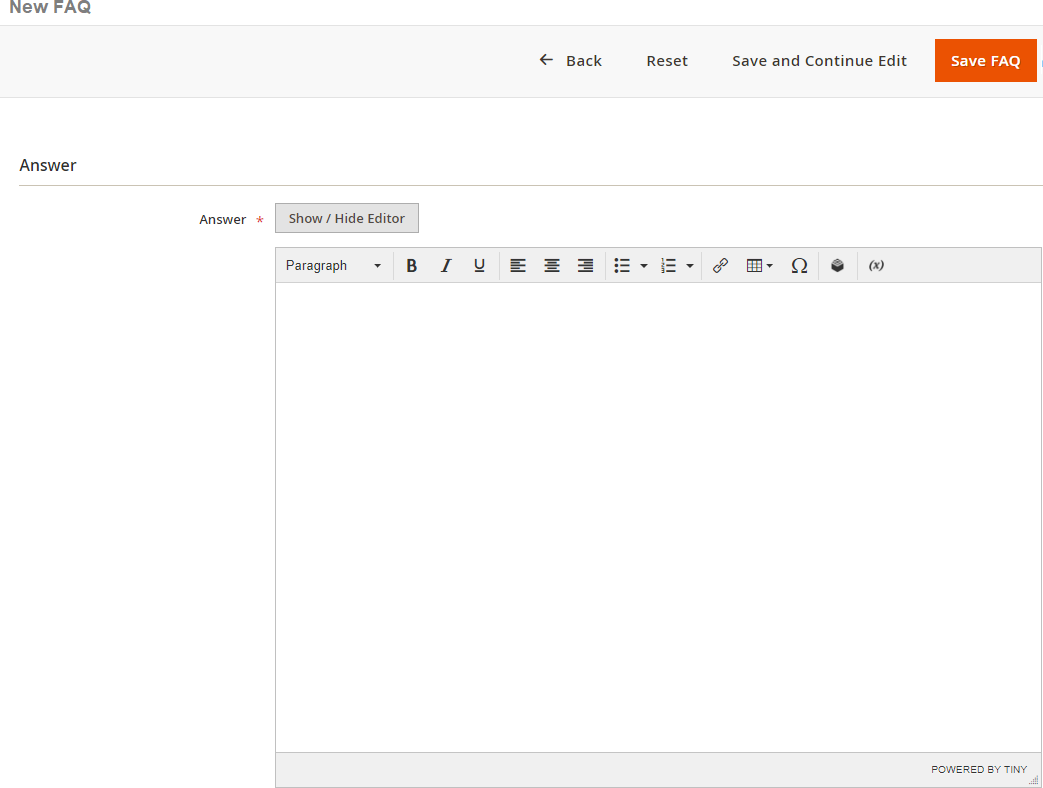Insert a numbered list

pos(669,266)
